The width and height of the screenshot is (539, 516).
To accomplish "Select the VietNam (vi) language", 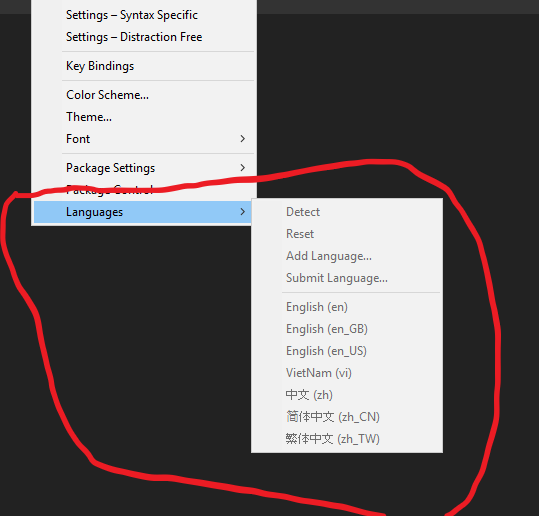I will click(x=347, y=373).
